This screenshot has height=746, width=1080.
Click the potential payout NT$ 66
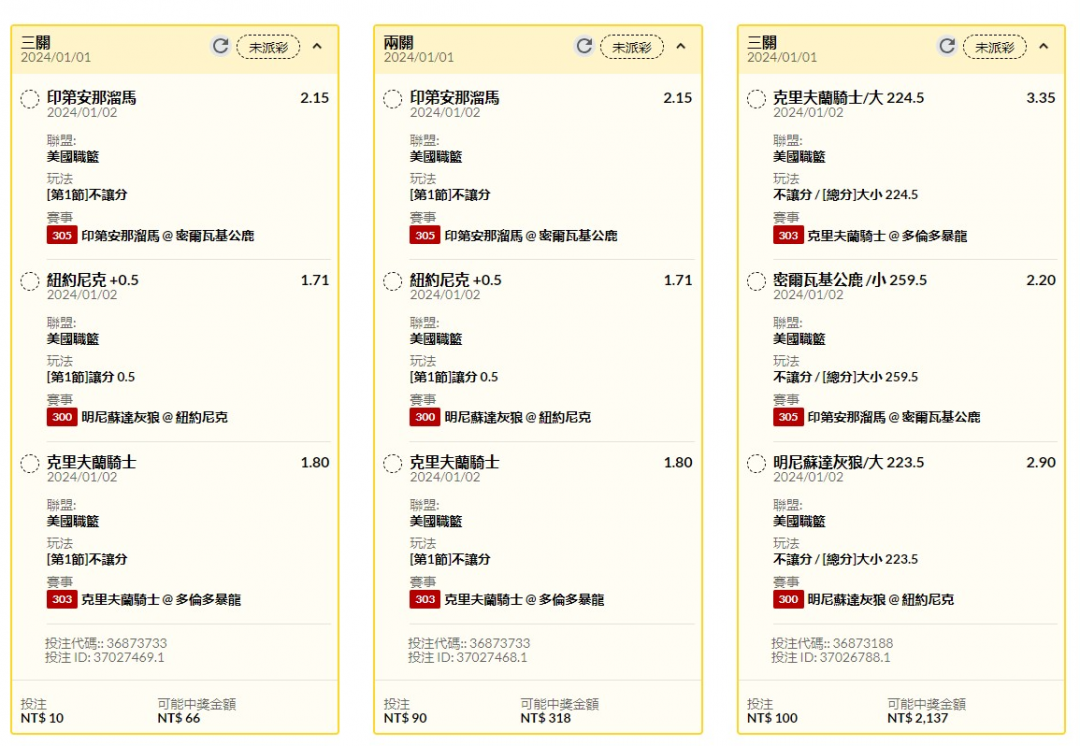tap(178, 718)
